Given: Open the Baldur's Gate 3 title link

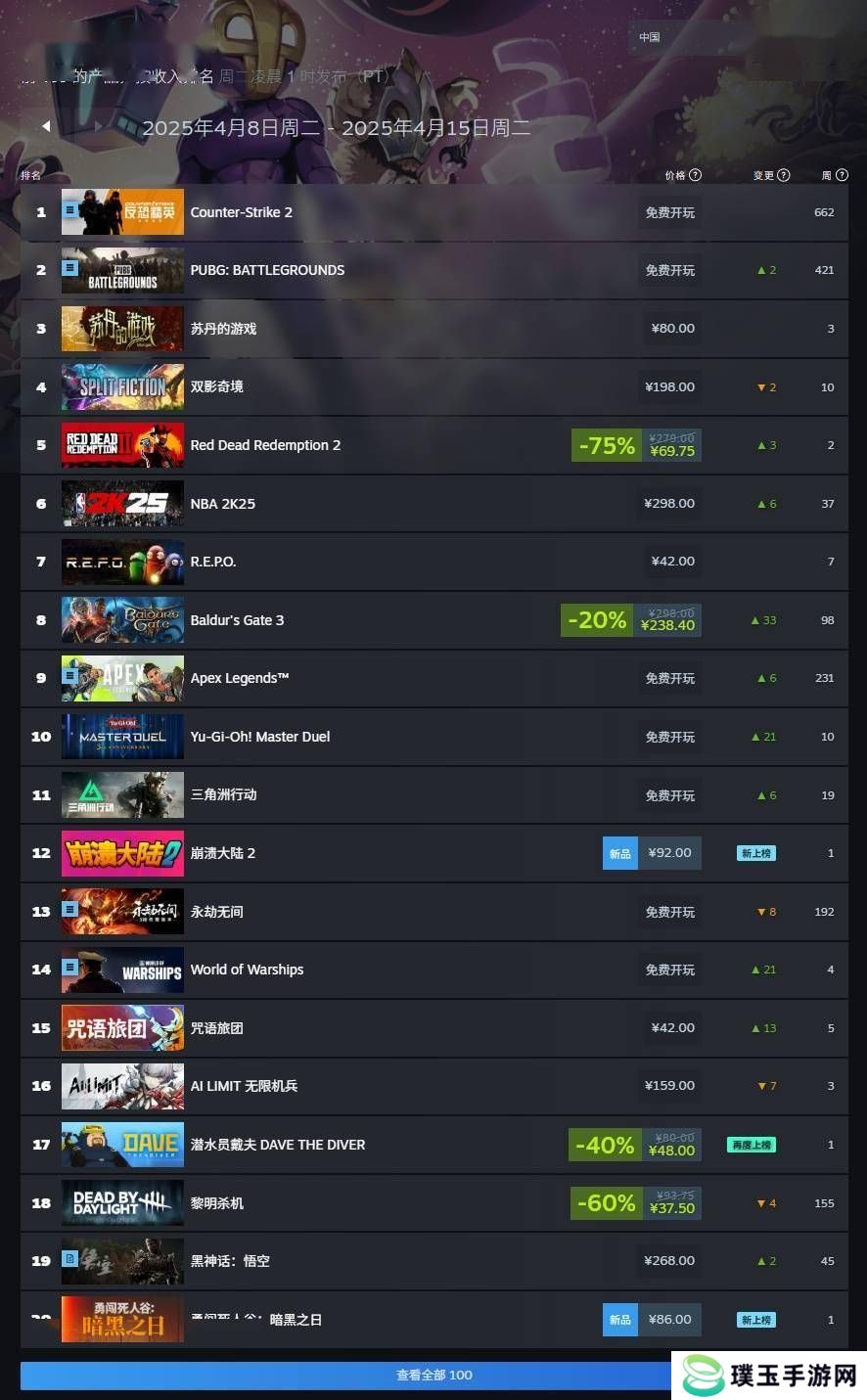Looking at the screenshot, I should pos(237,620).
